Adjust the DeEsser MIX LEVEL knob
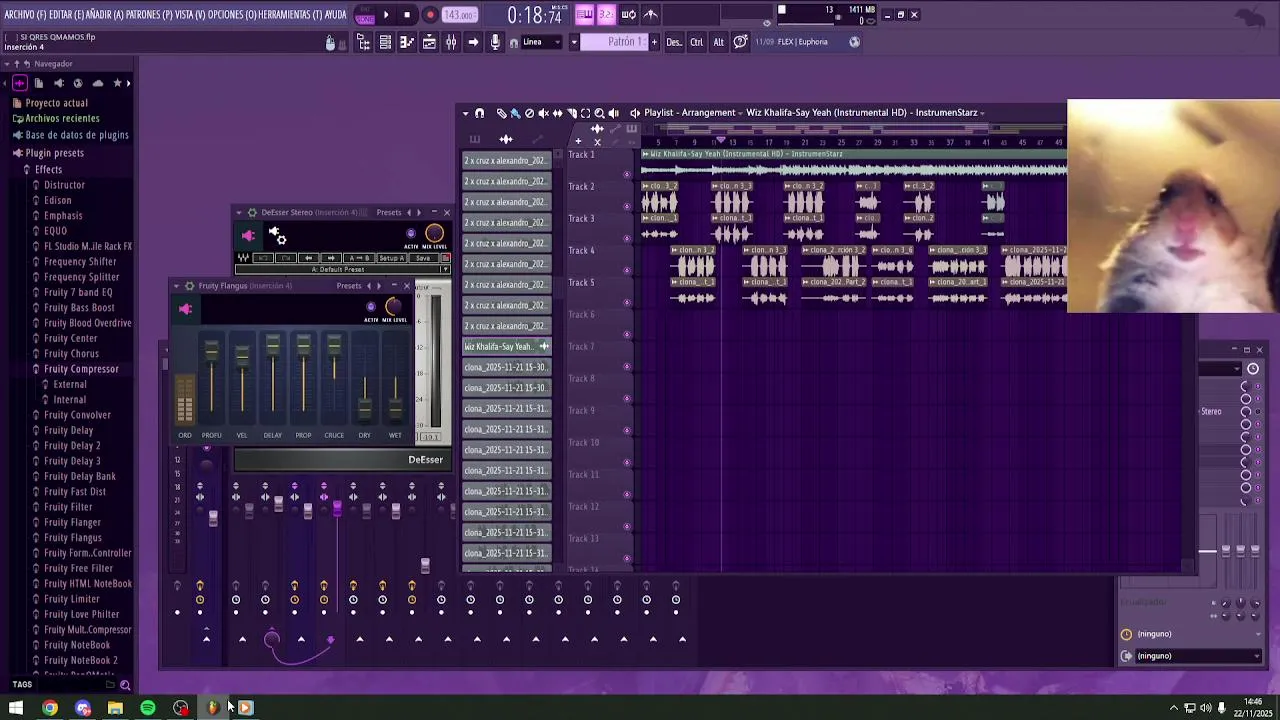1280x720 pixels. (434, 234)
